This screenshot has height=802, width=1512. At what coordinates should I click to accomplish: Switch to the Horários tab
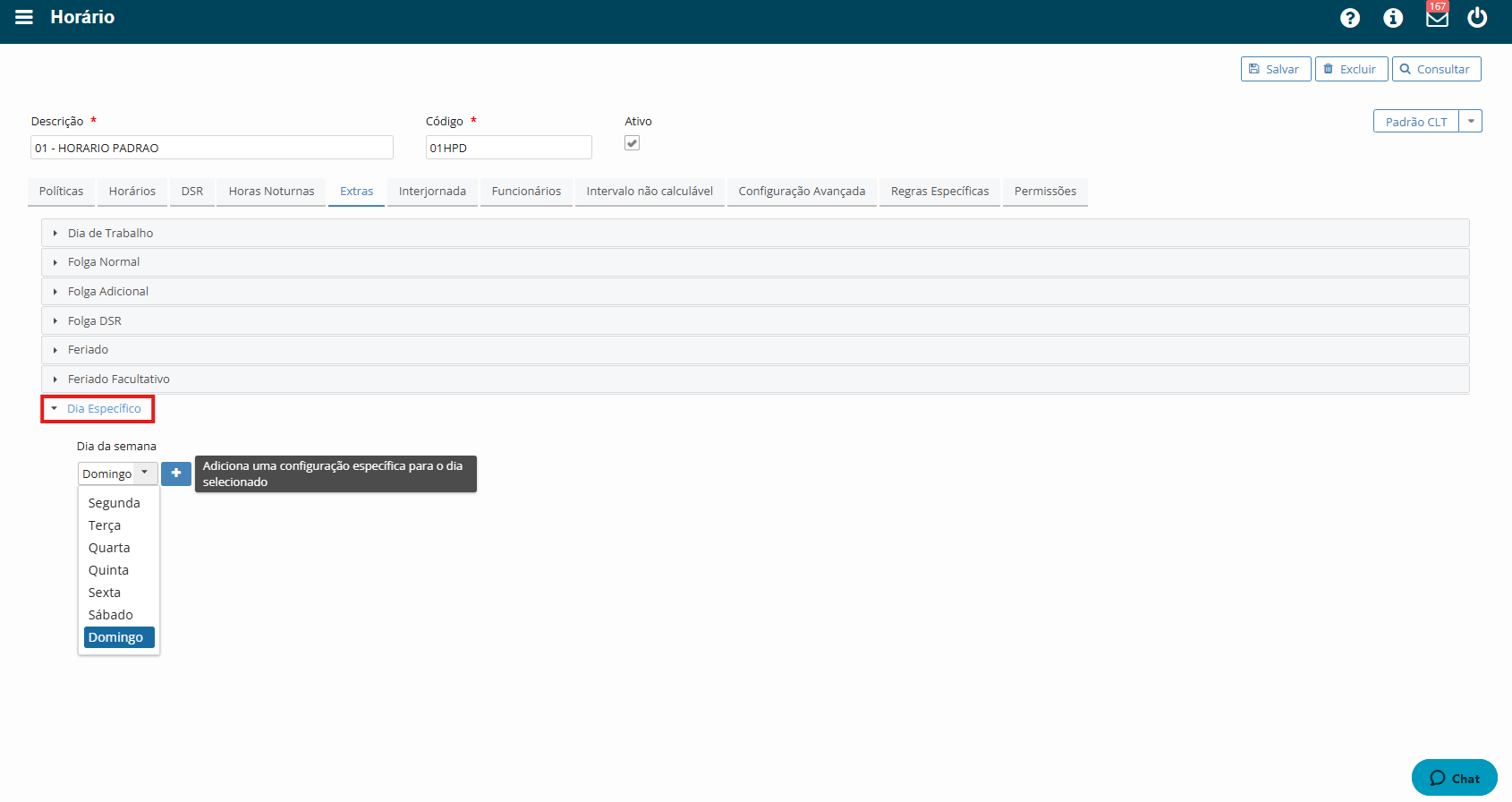(132, 192)
